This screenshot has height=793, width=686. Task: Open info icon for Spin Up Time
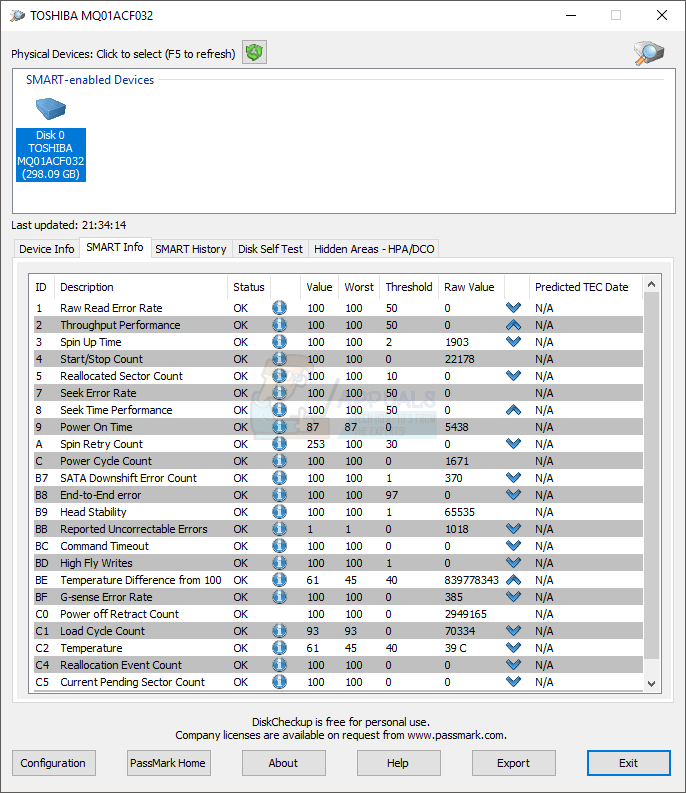pyautogui.click(x=279, y=342)
